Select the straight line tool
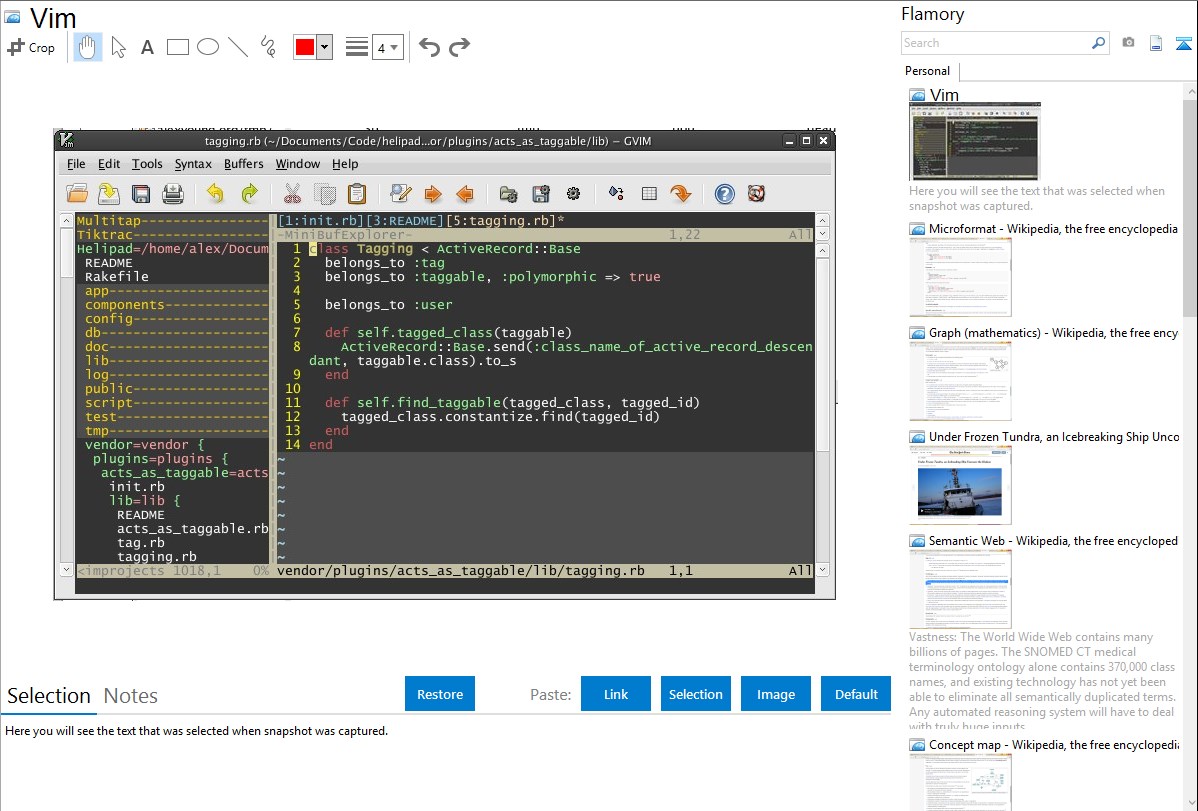The width and height of the screenshot is (1198, 811). (x=238, y=47)
